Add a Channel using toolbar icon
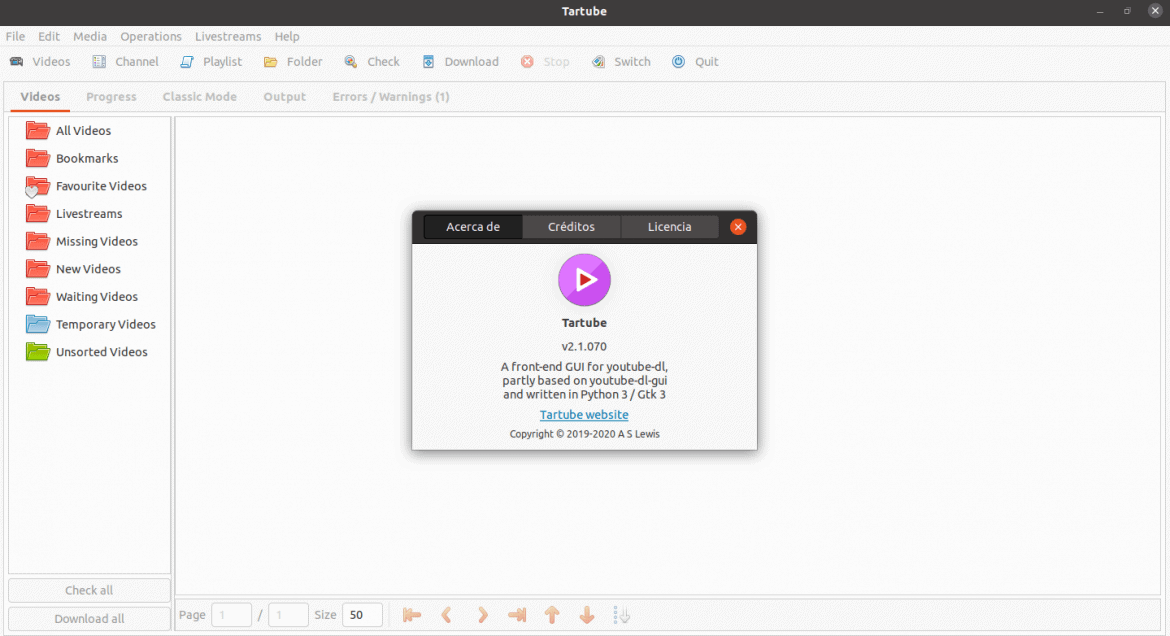The height and width of the screenshot is (636, 1170). point(99,62)
